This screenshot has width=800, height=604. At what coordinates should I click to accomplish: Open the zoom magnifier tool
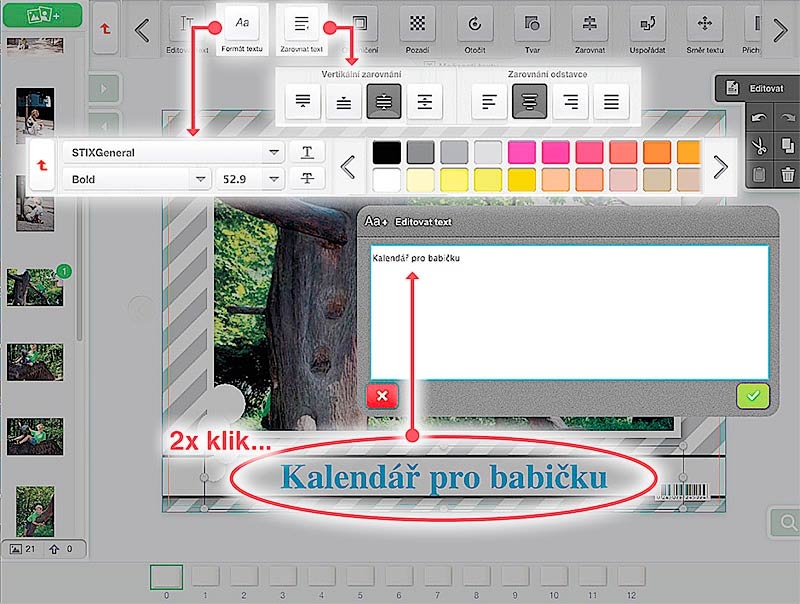coord(786,522)
